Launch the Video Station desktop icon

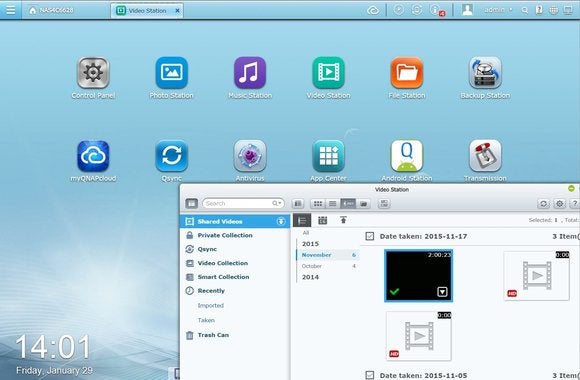(x=328, y=73)
